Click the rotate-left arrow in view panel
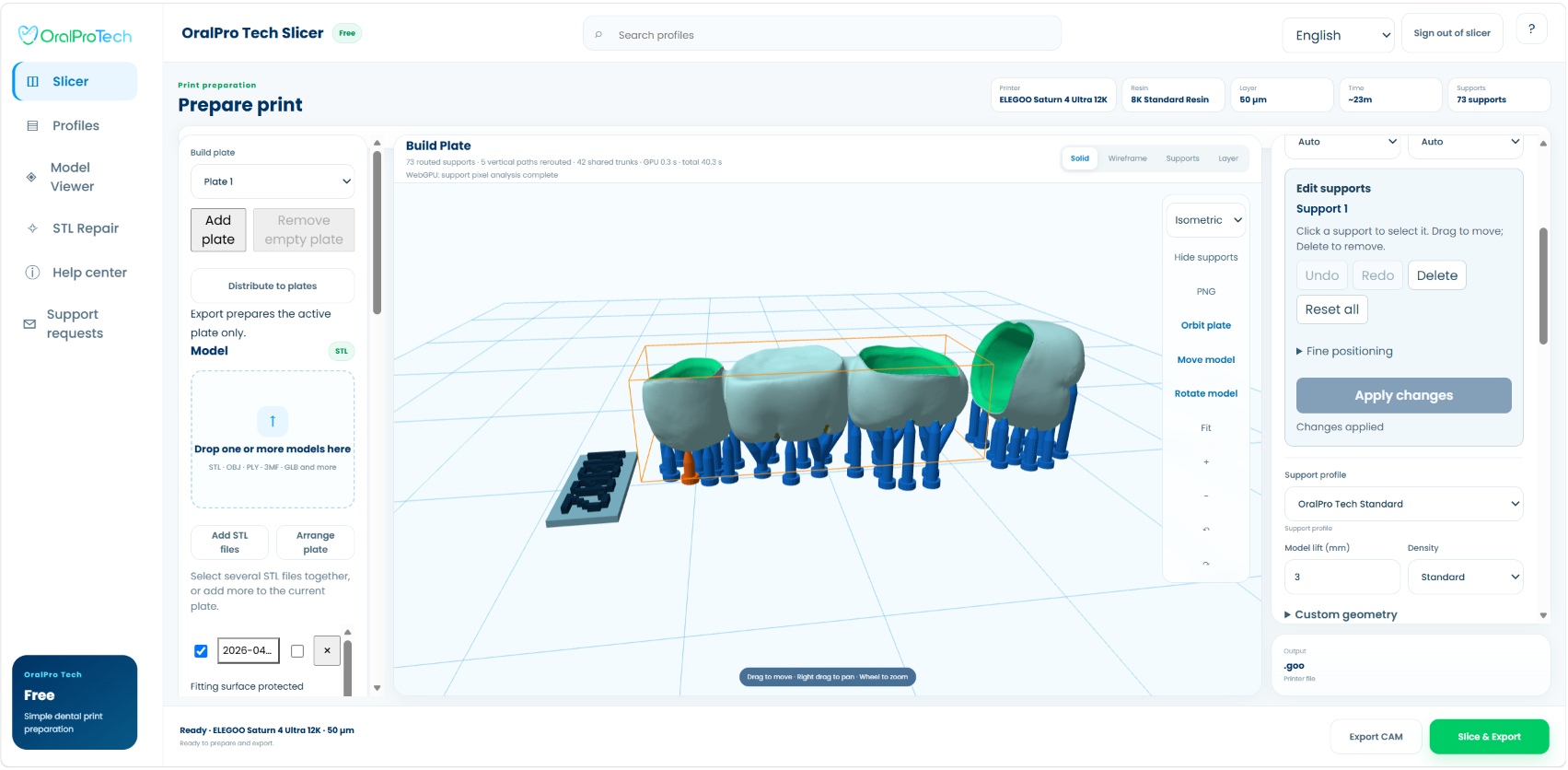Screen dimensions: 1568x770 (x=1206, y=530)
